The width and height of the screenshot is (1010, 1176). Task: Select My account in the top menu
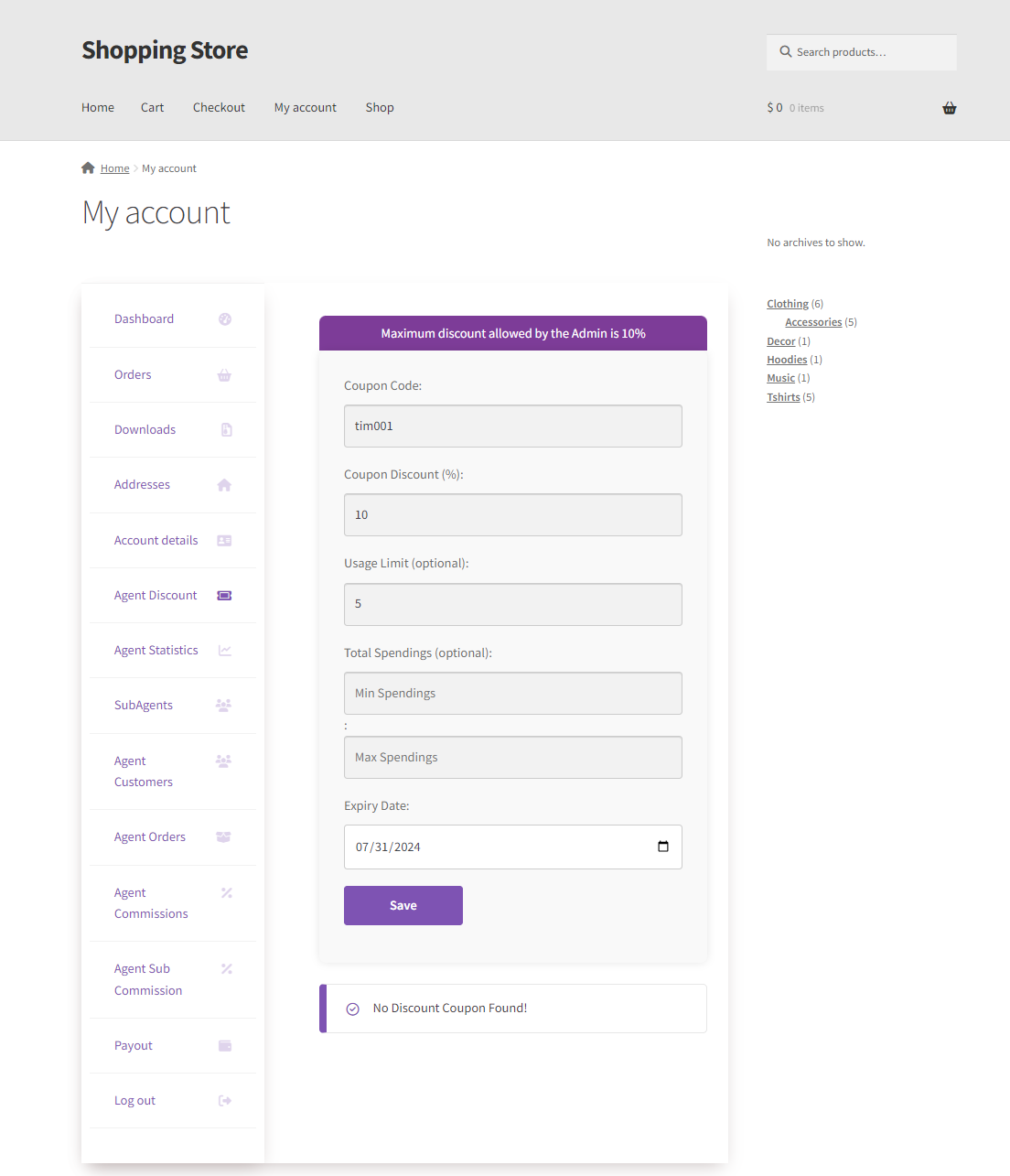coord(306,108)
